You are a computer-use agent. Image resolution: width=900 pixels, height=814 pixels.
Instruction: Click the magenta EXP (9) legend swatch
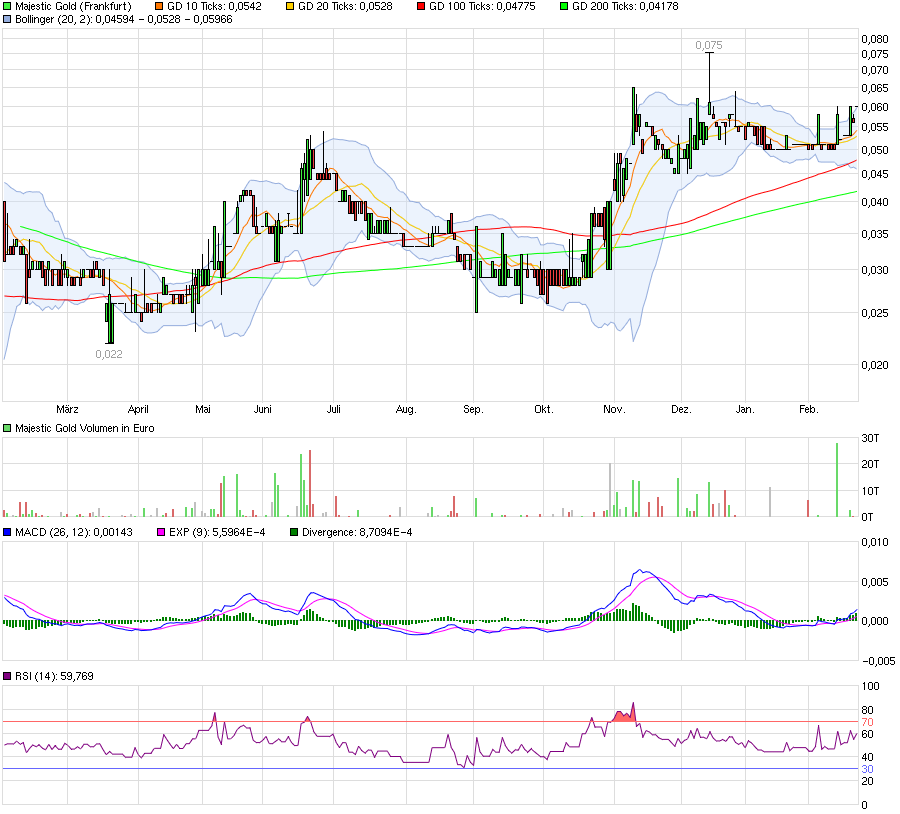pyautogui.click(x=161, y=532)
